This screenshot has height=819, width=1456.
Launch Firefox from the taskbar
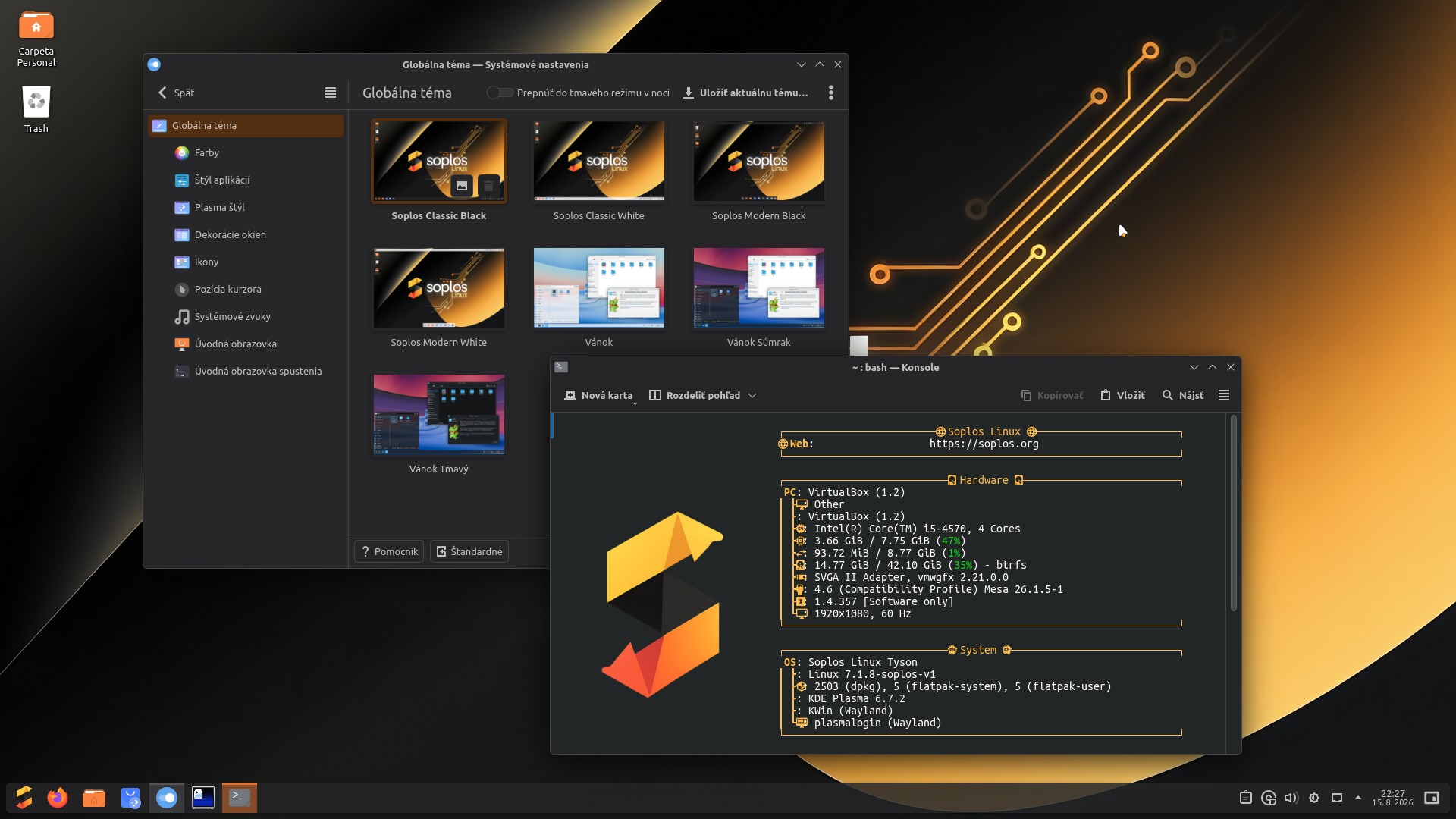[58, 798]
